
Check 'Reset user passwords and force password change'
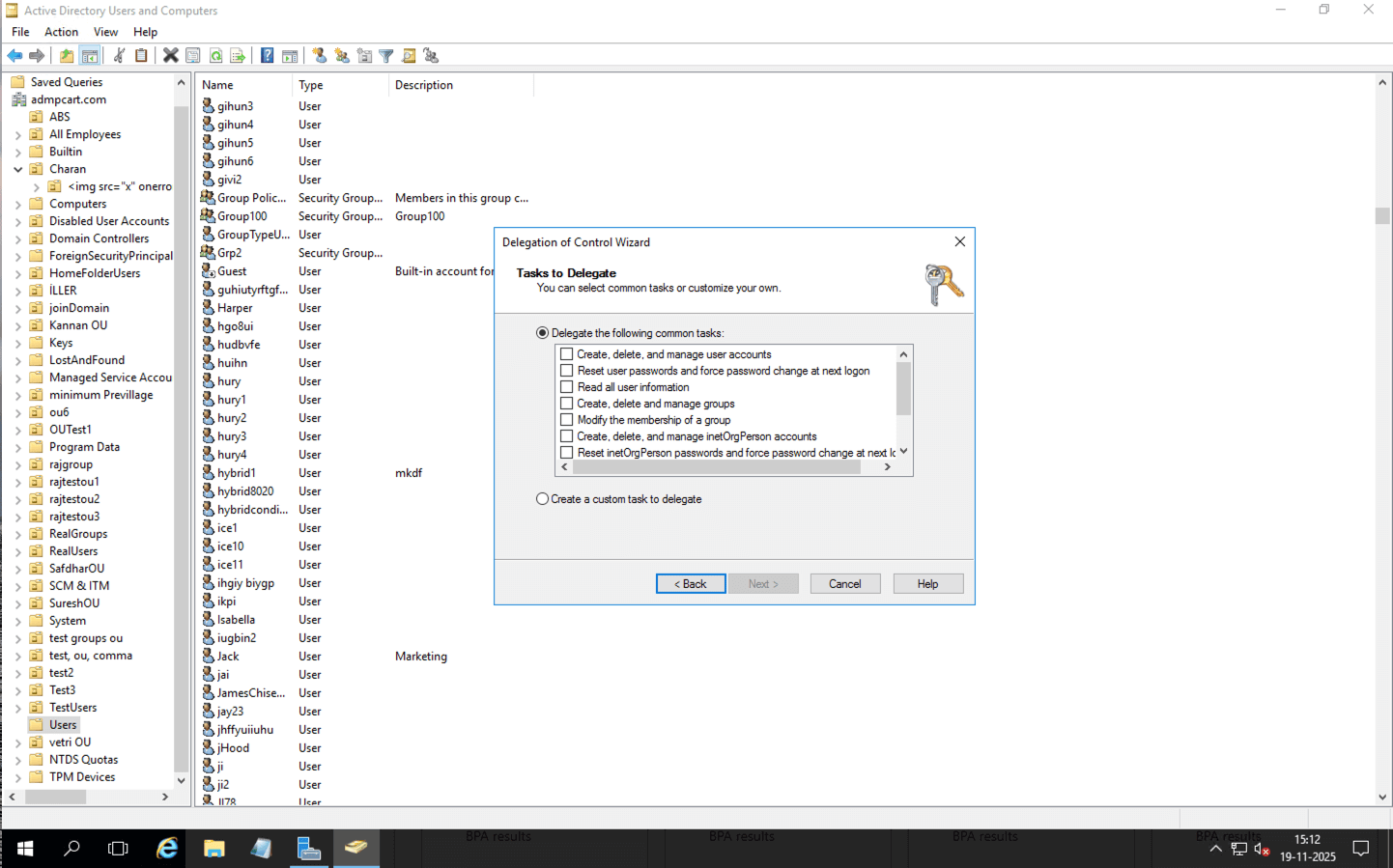567,371
